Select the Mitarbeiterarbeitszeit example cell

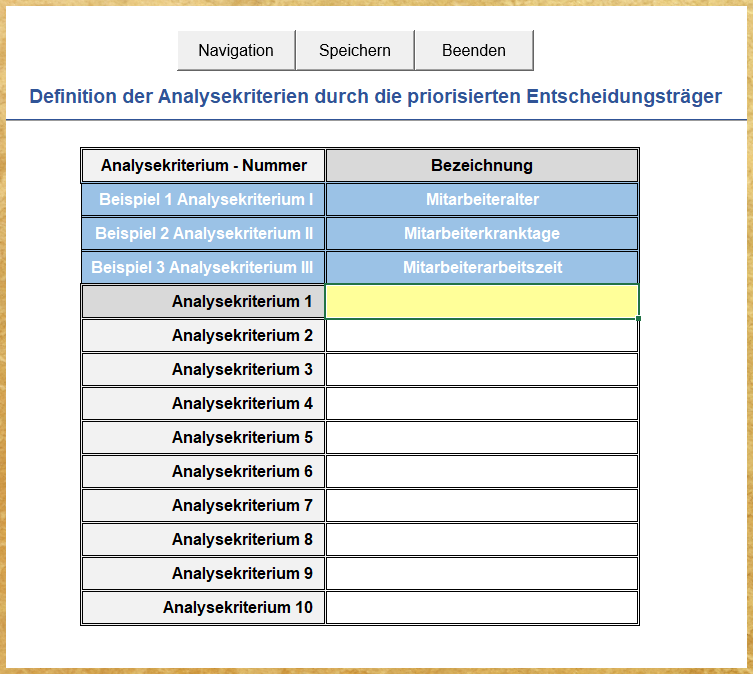point(481,267)
